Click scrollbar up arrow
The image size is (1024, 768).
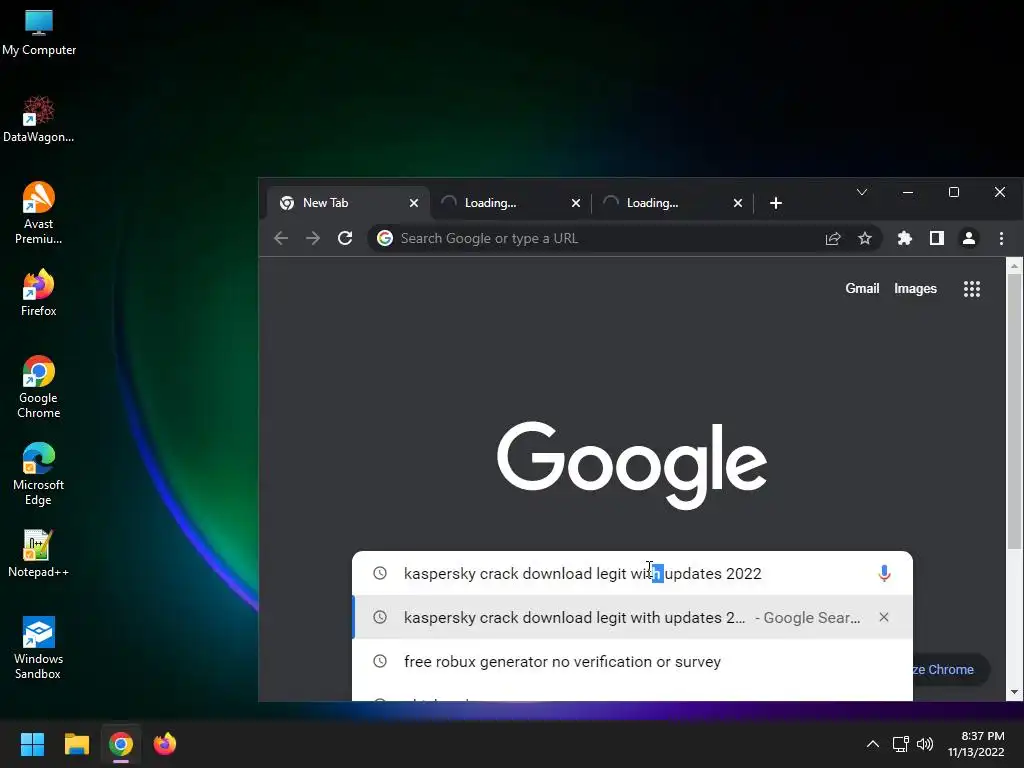pos(1014,266)
